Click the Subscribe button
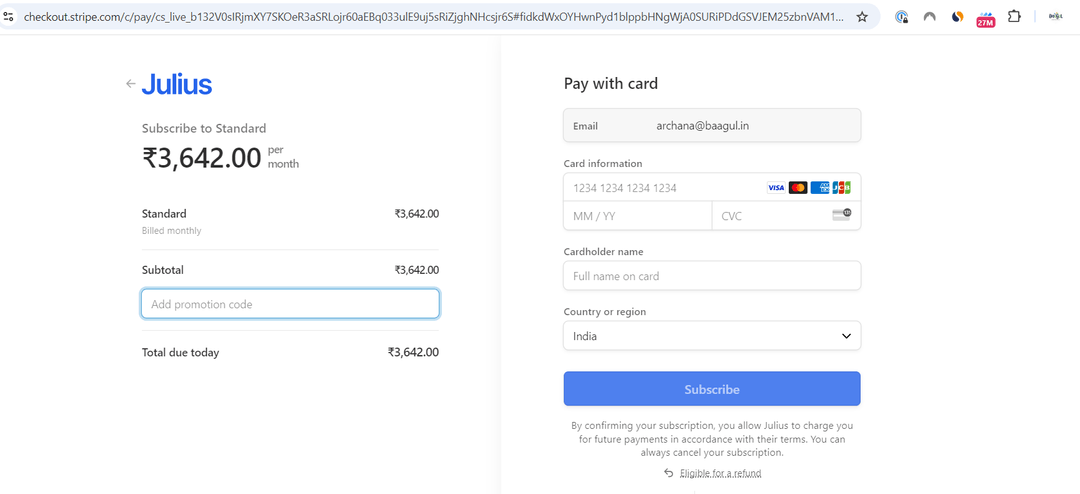This screenshot has height=494, width=1080. pyautogui.click(x=712, y=389)
